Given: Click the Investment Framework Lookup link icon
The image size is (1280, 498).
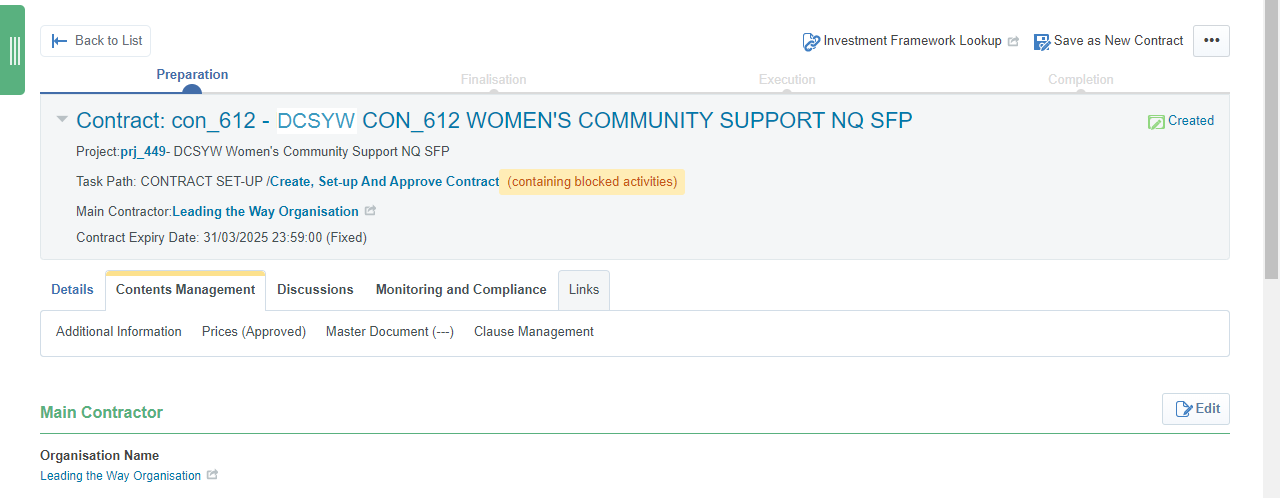Looking at the screenshot, I should coord(811,42).
